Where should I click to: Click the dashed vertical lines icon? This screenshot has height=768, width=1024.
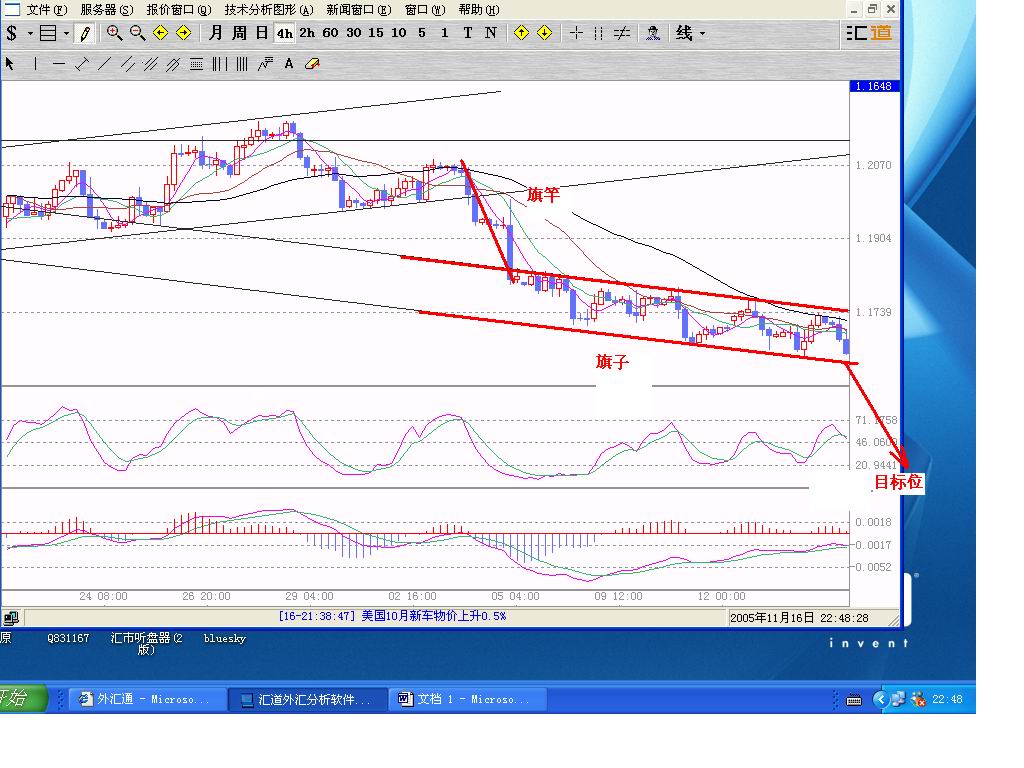pyautogui.click(x=598, y=33)
